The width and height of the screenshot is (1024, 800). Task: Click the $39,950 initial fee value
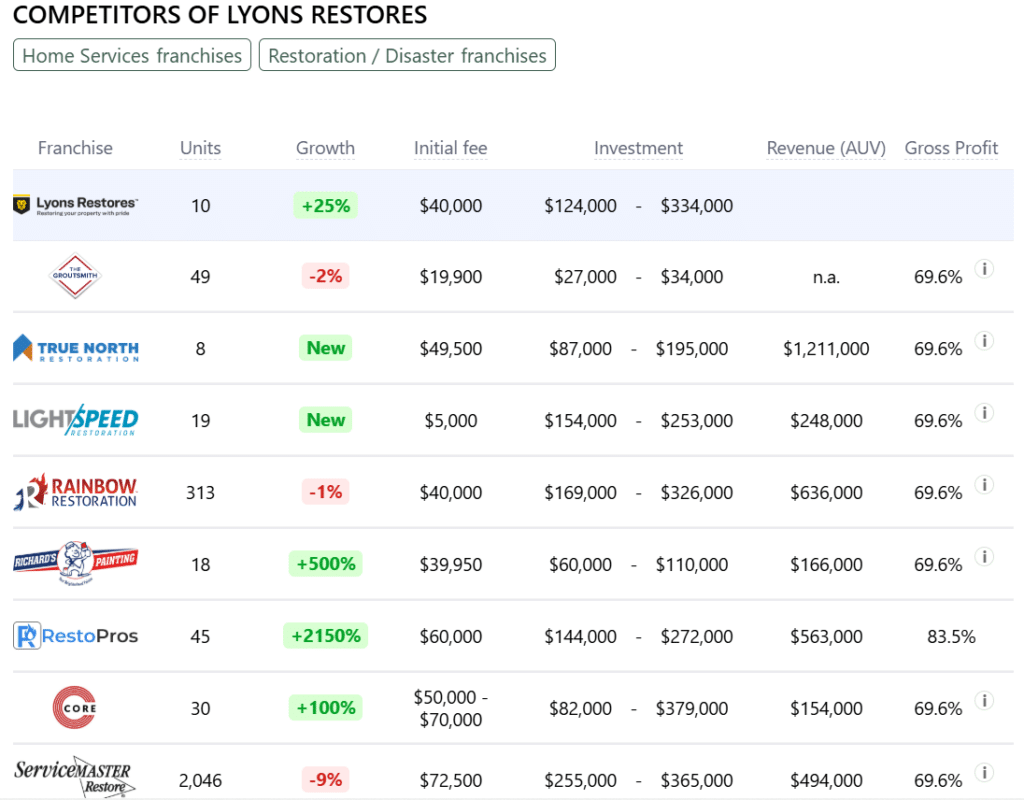pos(451,564)
